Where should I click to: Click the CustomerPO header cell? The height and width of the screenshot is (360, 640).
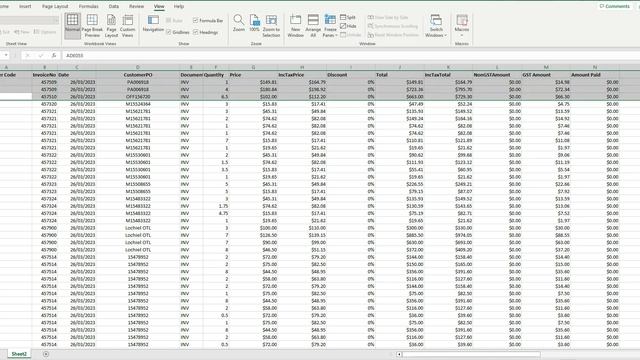(x=138, y=75)
